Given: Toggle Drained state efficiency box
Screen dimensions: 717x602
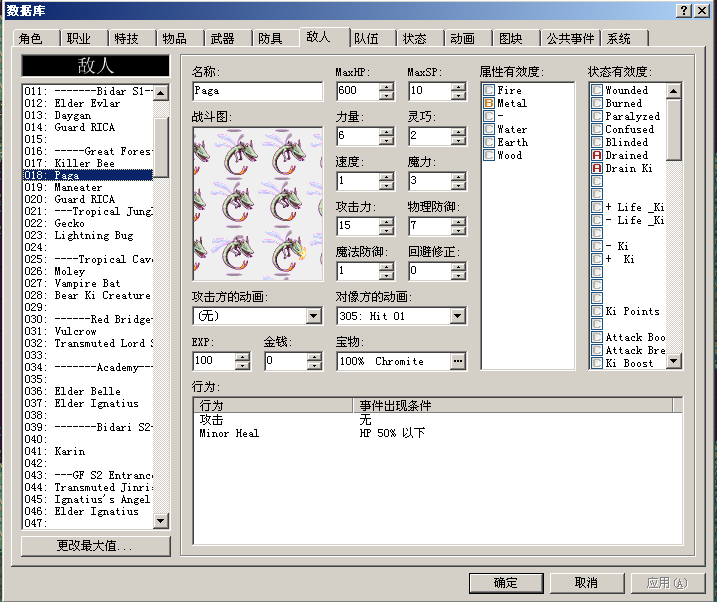Looking at the screenshot, I should coord(597,155).
